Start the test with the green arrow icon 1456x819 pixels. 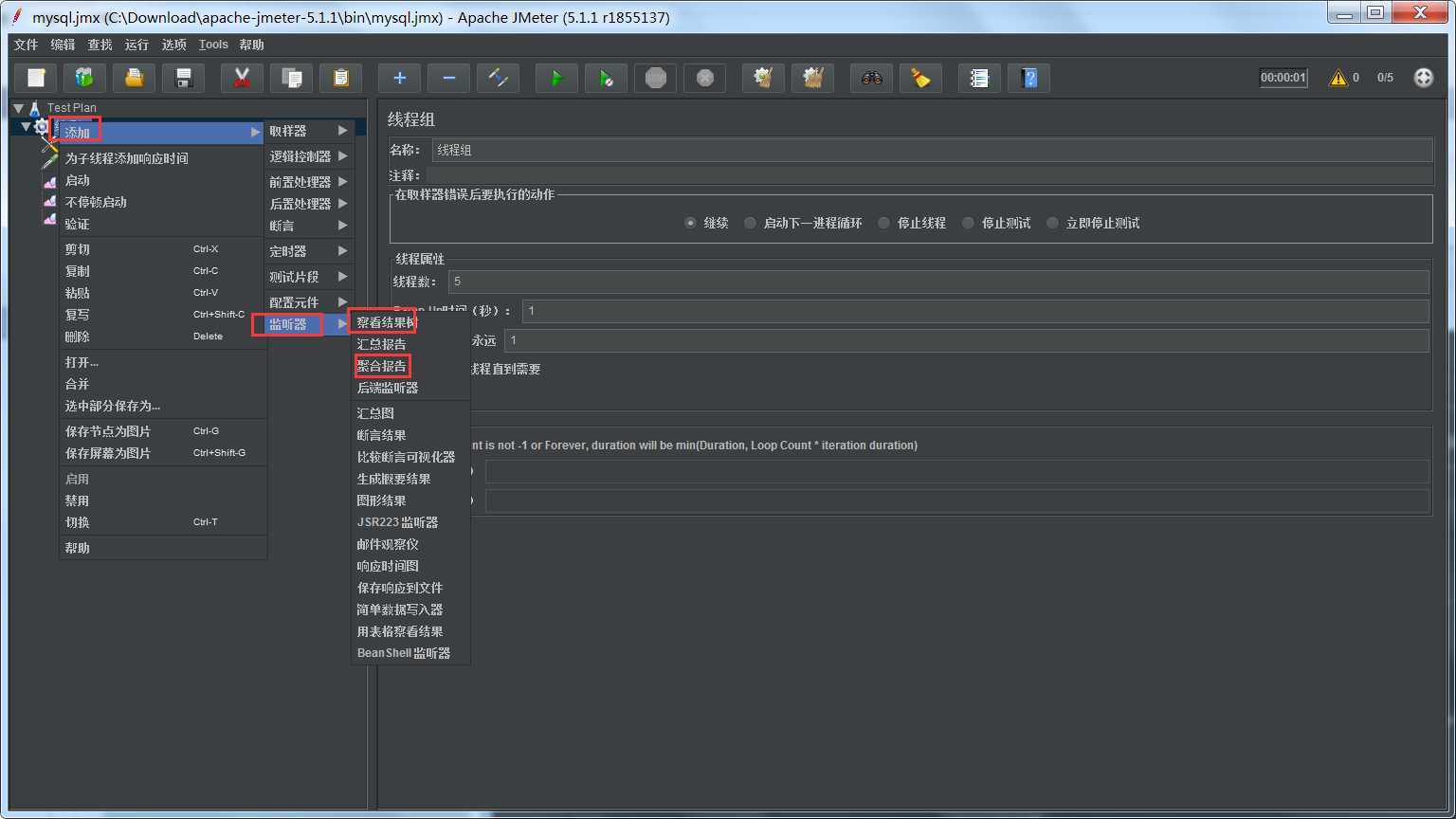click(557, 78)
